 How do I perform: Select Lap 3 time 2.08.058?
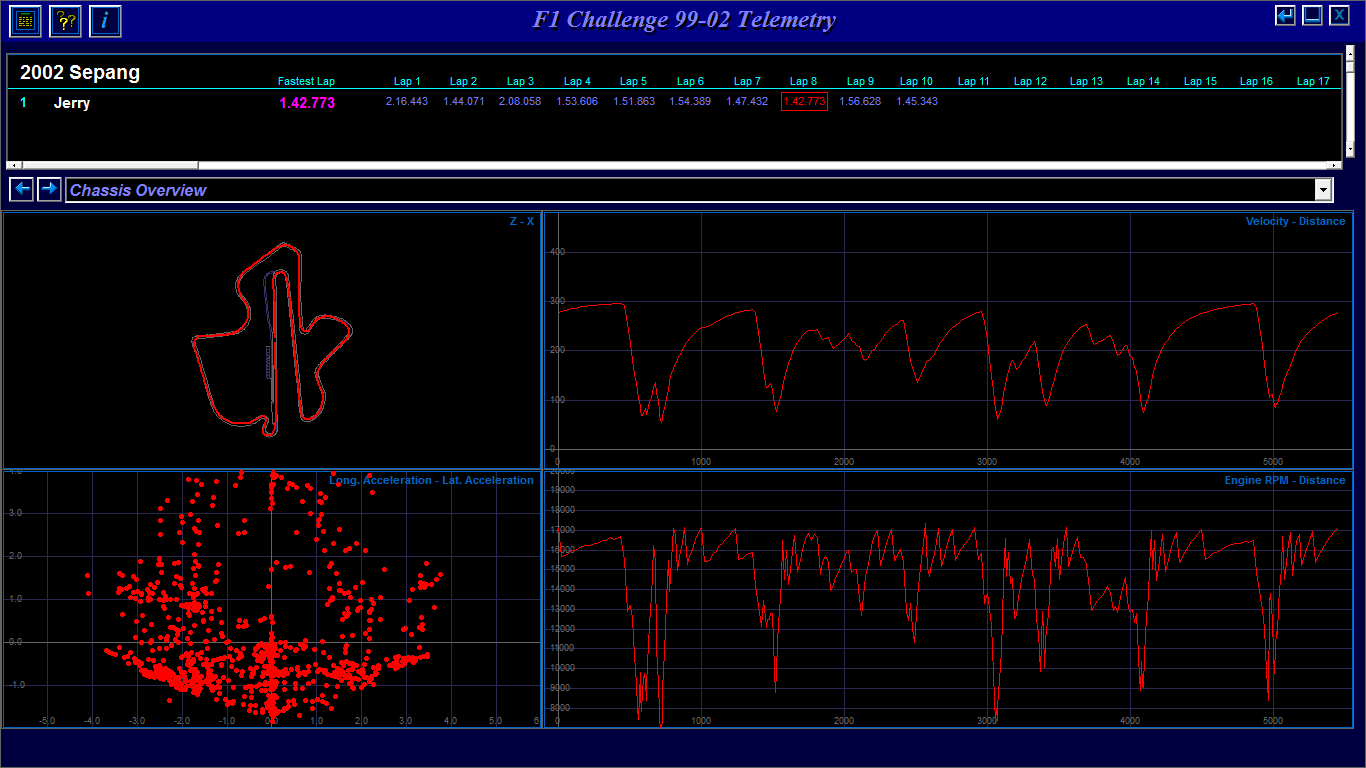coord(520,102)
